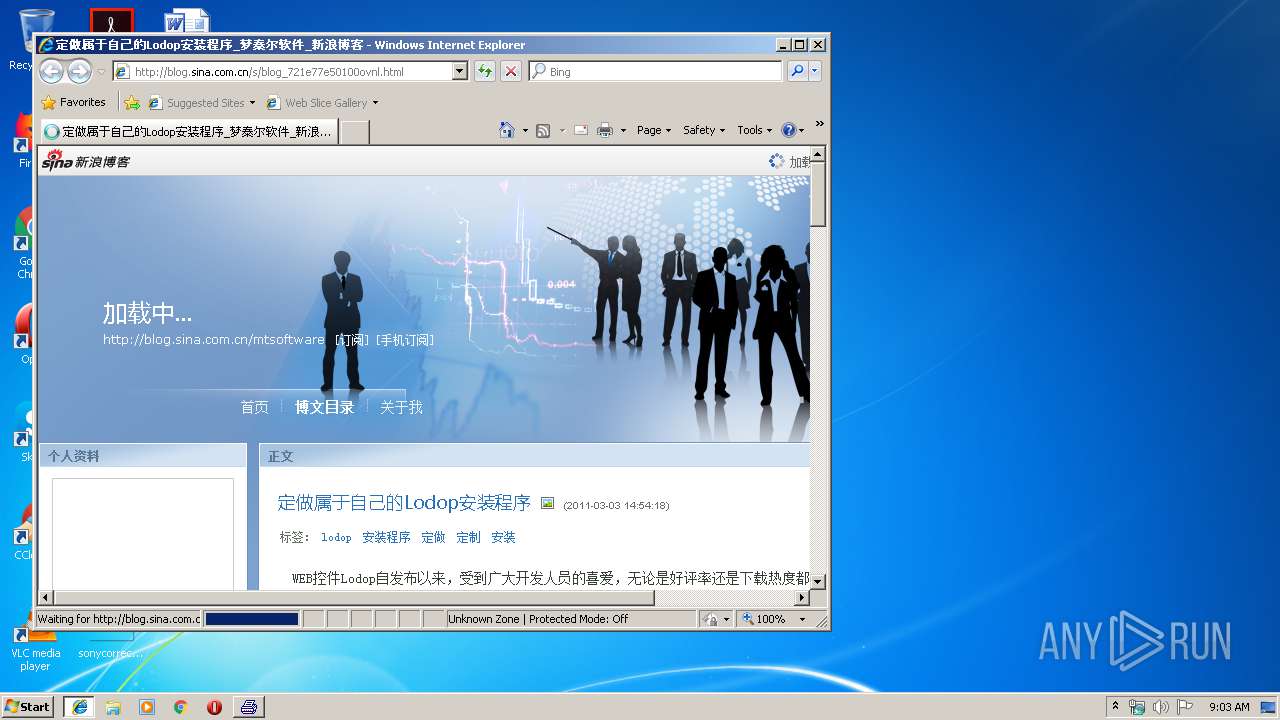Open the 定做 tag link
The width and height of the screenshot is (1280, 720).
[x=433, y=537]
